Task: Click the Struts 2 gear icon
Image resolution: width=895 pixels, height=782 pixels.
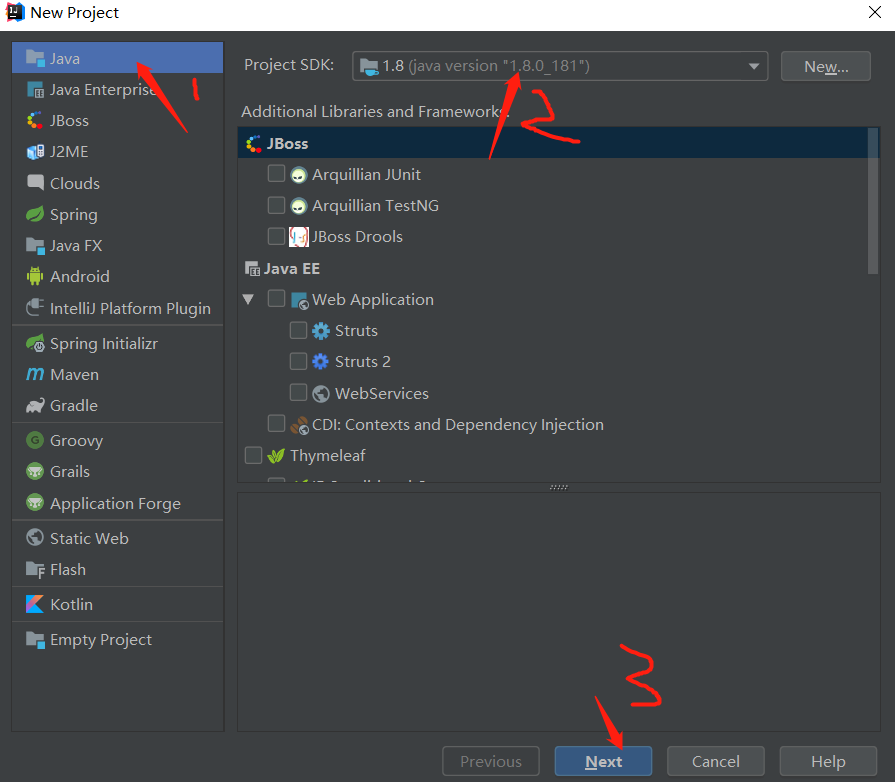Action: (x=321, y=361)
